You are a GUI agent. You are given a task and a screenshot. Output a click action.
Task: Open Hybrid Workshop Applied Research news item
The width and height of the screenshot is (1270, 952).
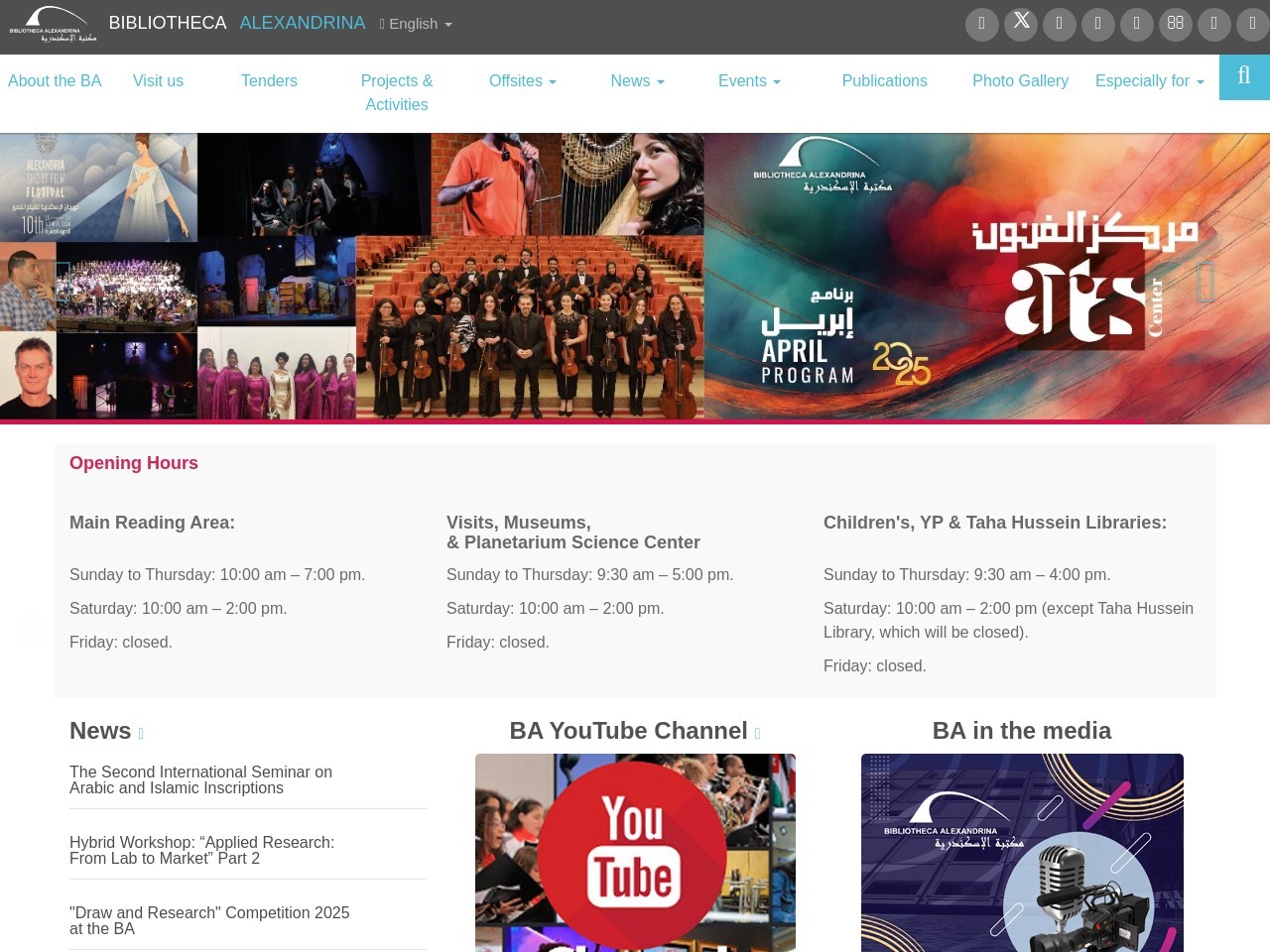click(201, 850)
